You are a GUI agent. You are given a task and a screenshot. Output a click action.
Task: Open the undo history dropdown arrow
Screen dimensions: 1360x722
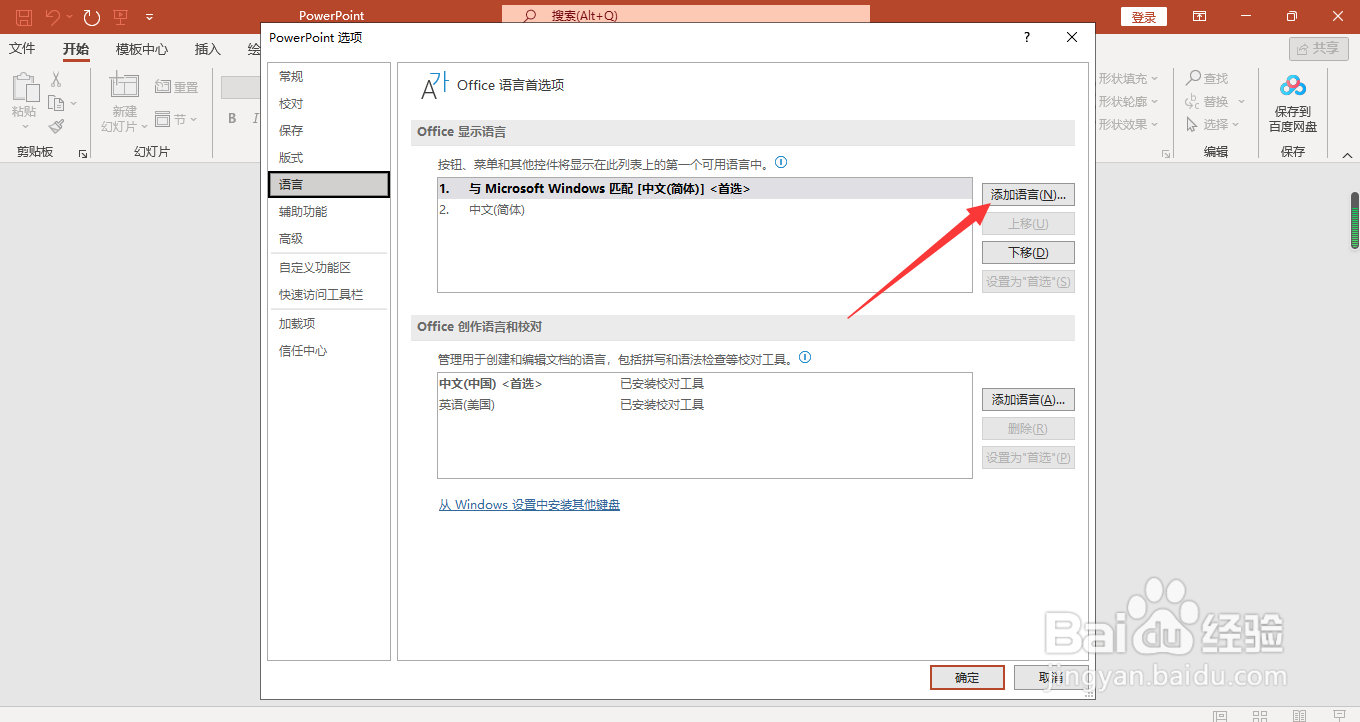69,17
